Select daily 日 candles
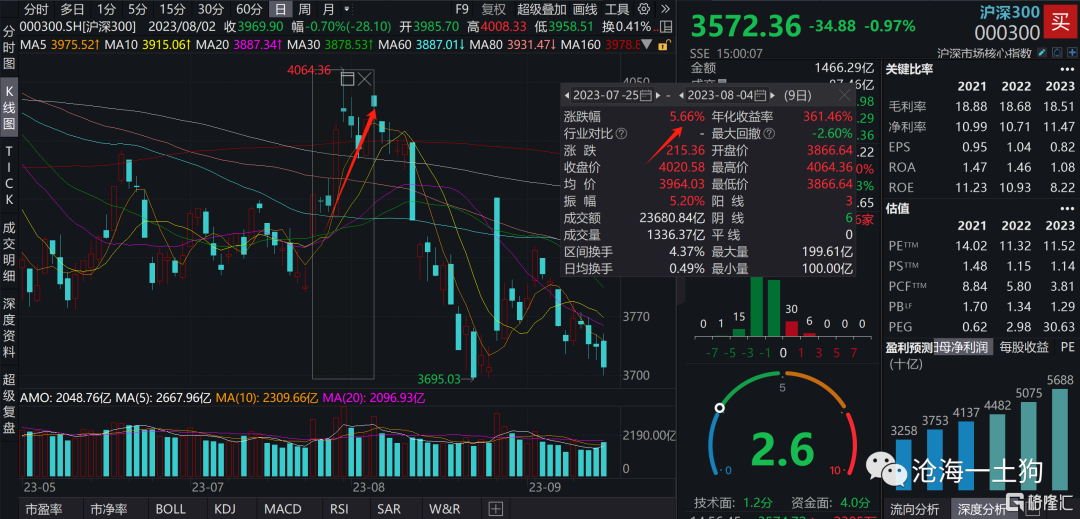Image resolution: width=1080 pixels, height=519 pixels. point(280,10)
